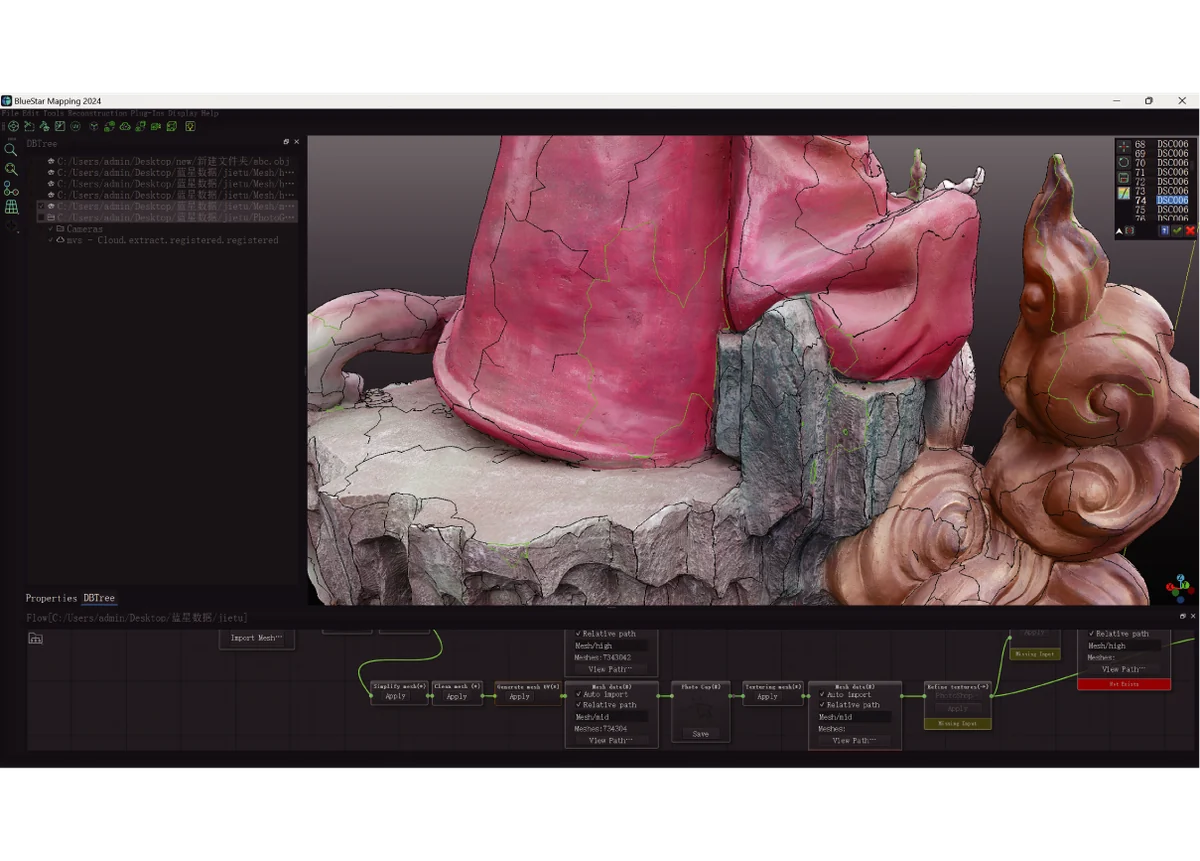This screenshot has width=1200, height=861.
Task: Click the blue question mark help icon
Action: pos(1164,231)
